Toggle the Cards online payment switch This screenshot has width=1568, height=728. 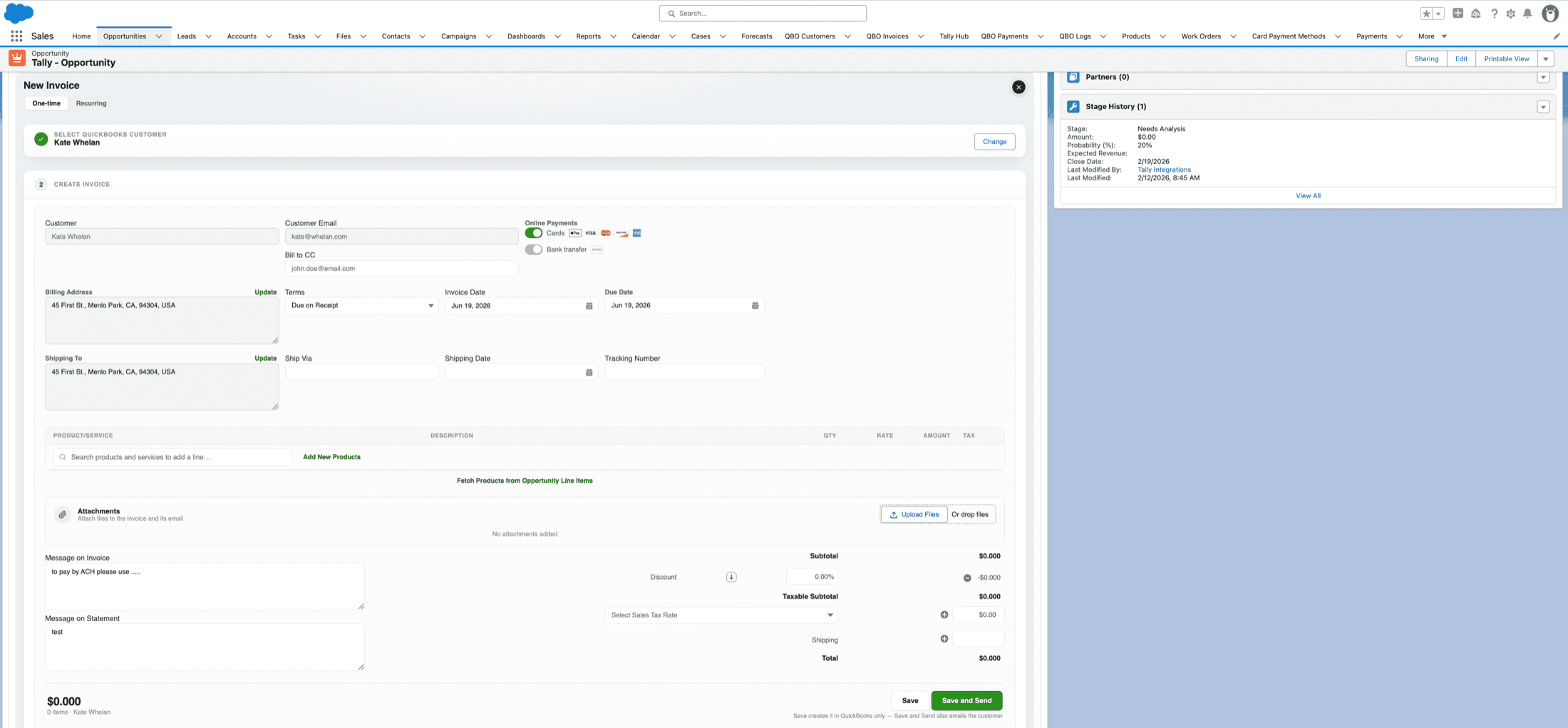(x=534, y=233)
